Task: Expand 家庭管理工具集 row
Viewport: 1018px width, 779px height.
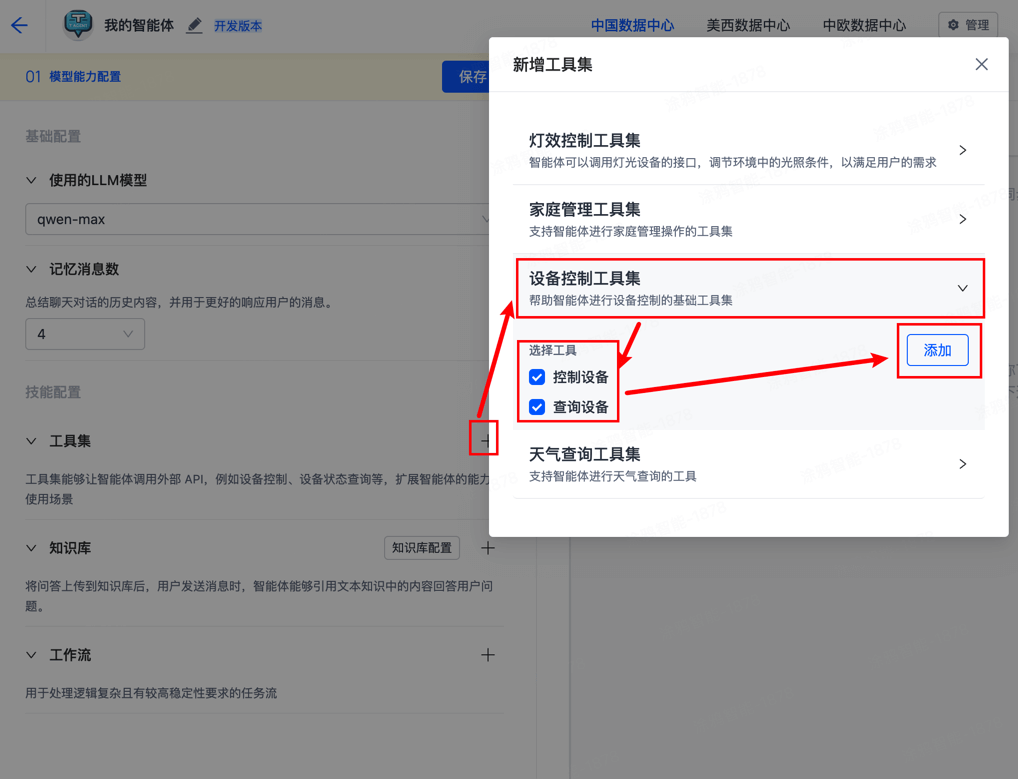Action: coord(749,219)
